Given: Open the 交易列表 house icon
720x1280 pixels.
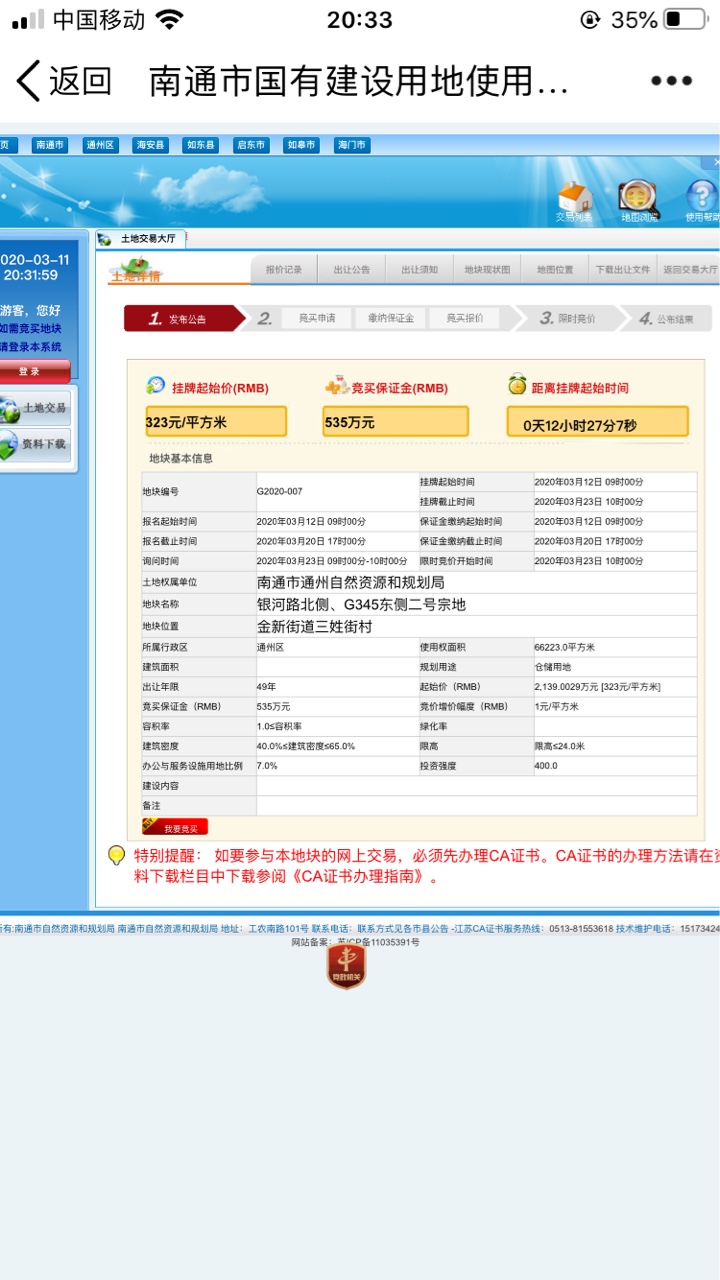Looking at the screenshot, I should click(574, 201).
